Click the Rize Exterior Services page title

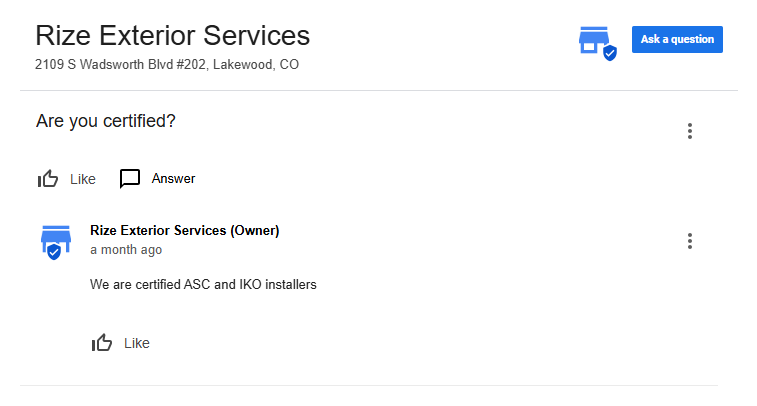click(172, 36)
